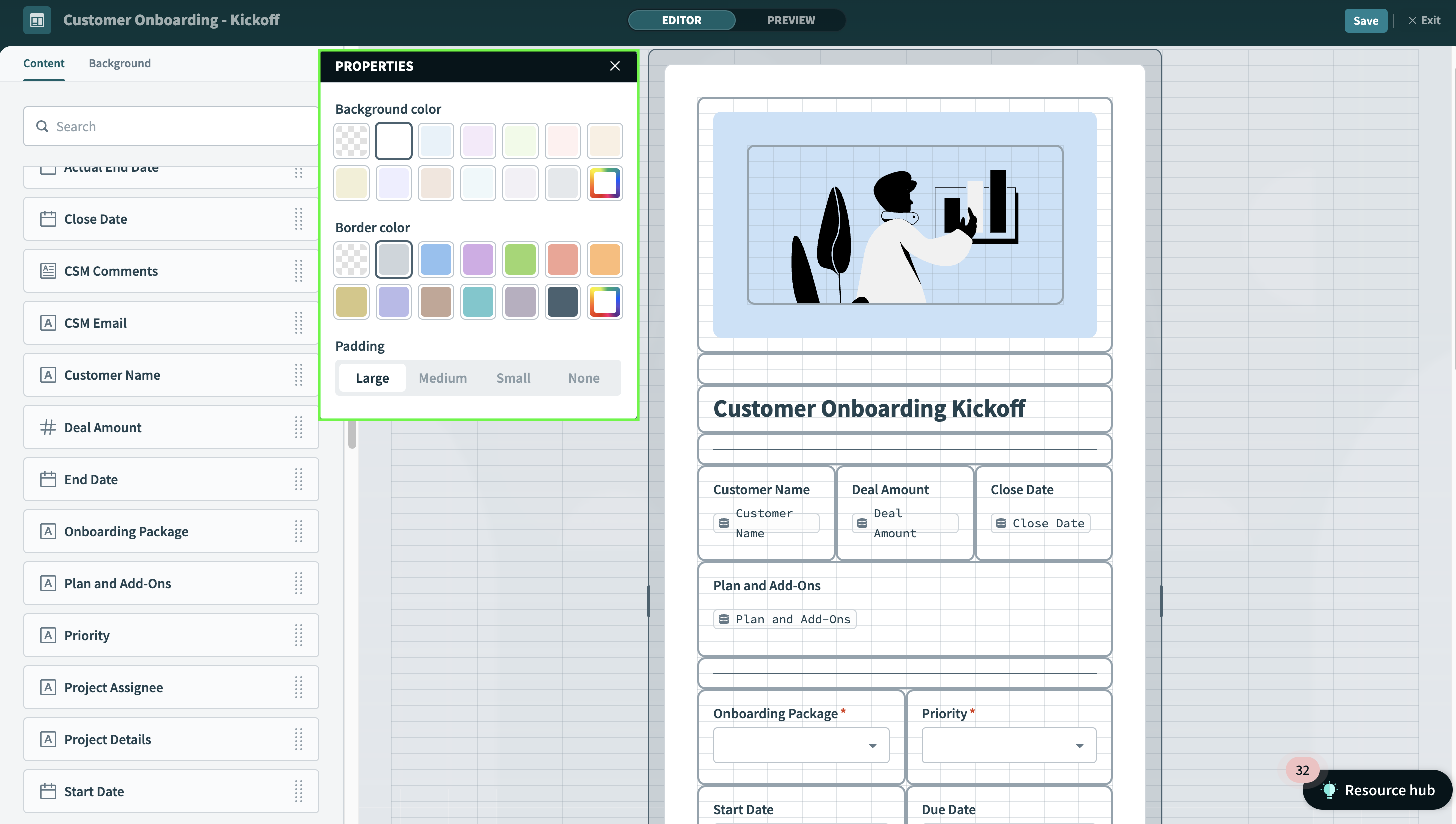Save the form
Viewport: 1456px width, 824px height.
pyautogui.click(x=1365, y=21)
